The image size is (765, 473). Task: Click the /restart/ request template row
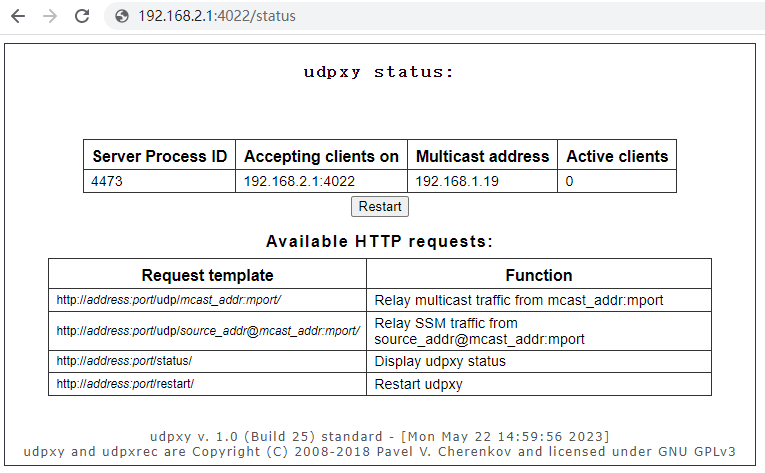click(125, 384)
